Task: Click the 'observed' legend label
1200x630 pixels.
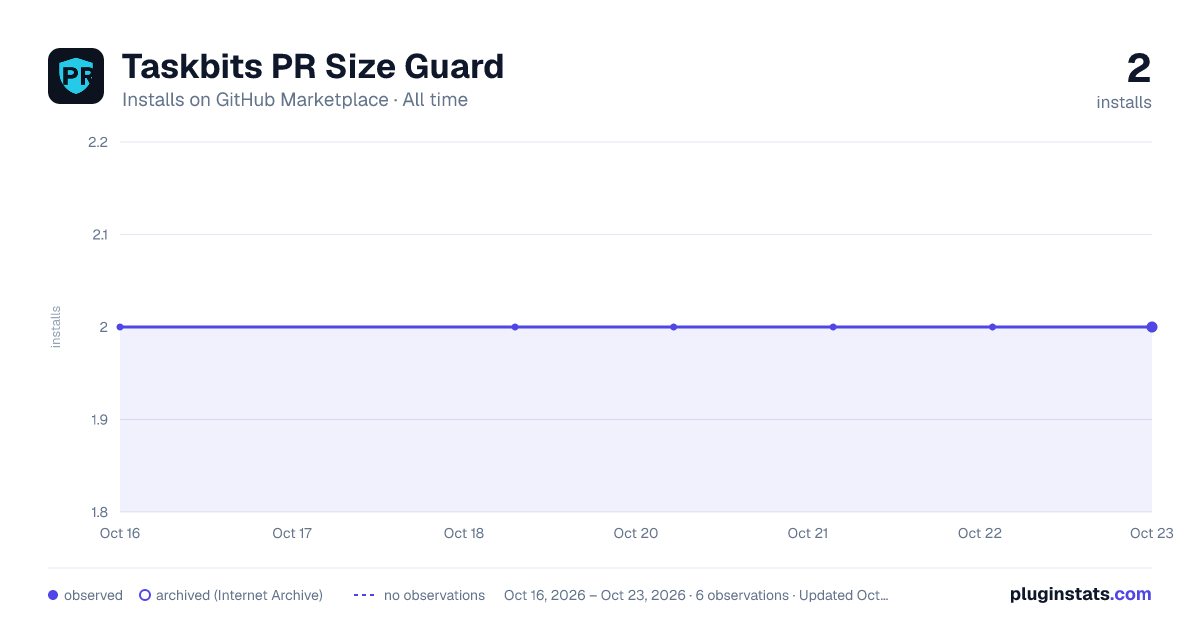Action: tap(93, 595)
